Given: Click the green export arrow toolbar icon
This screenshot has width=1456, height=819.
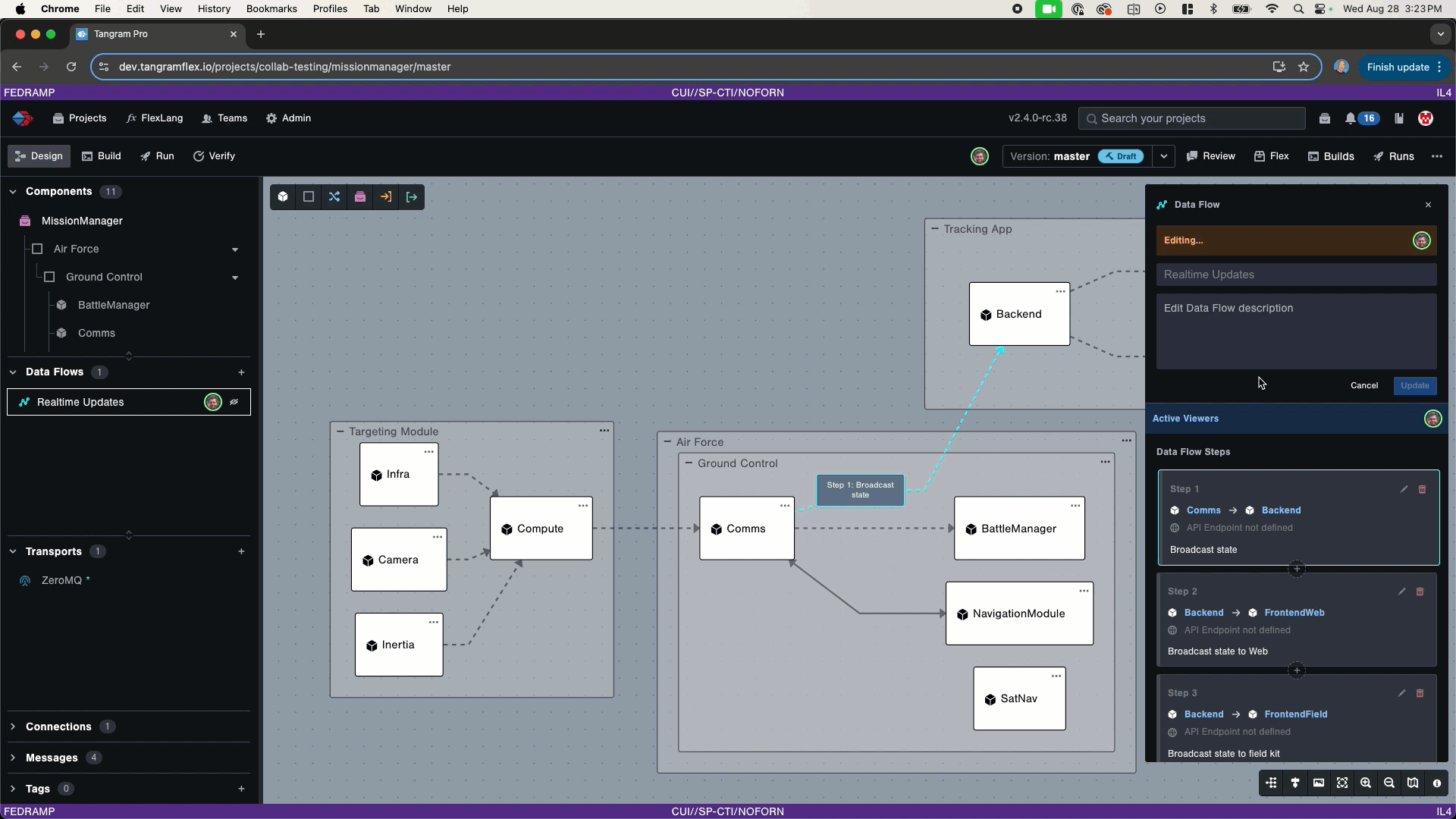Looking at the screenshot, I should [x=412, y=197].
